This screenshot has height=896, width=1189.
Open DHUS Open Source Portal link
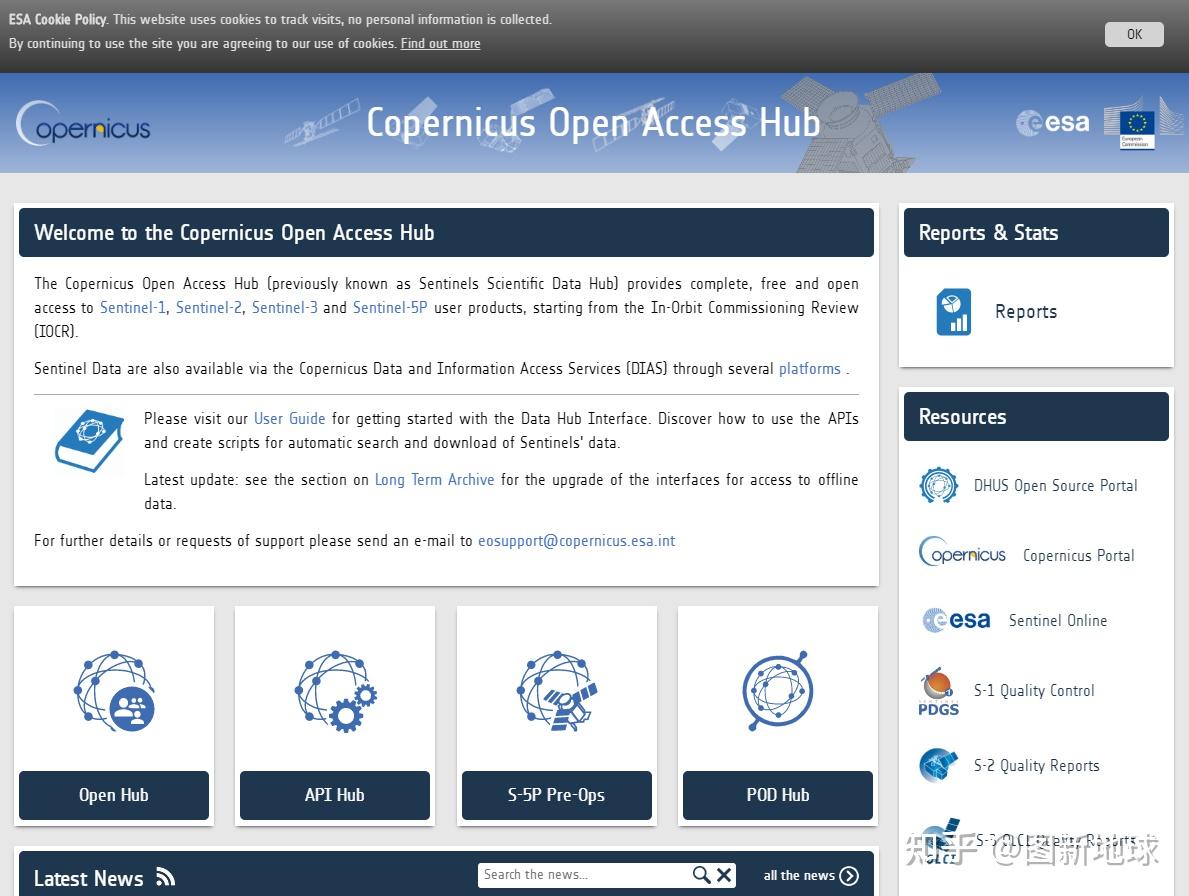pos(1056,485)
